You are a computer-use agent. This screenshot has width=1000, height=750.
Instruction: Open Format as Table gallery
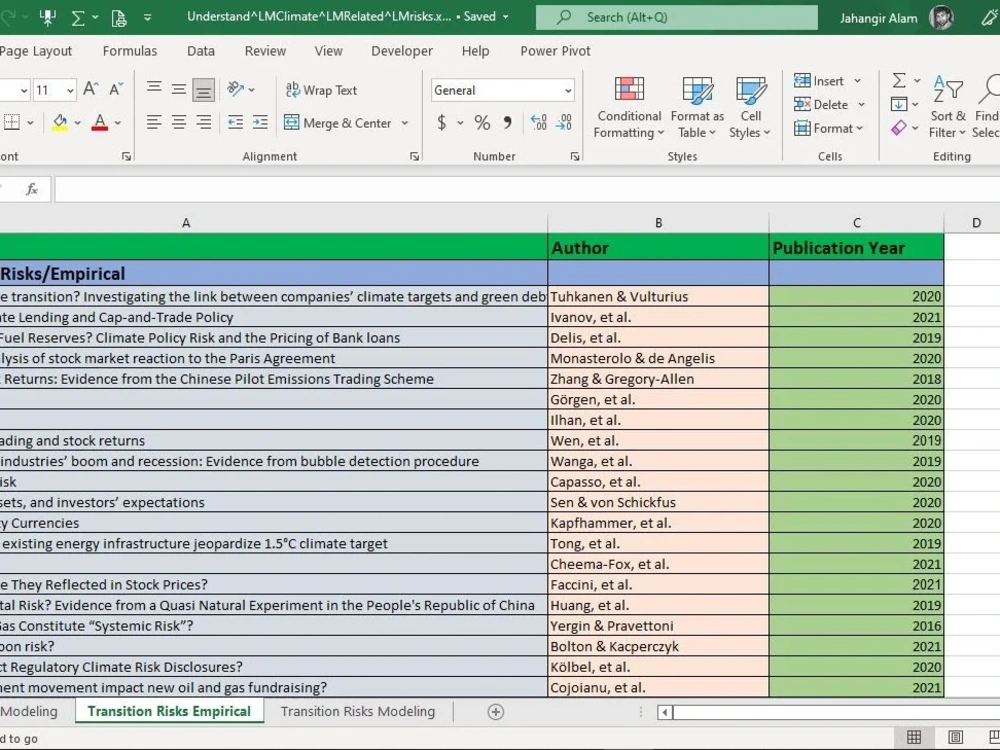click(x=697, y=107)
